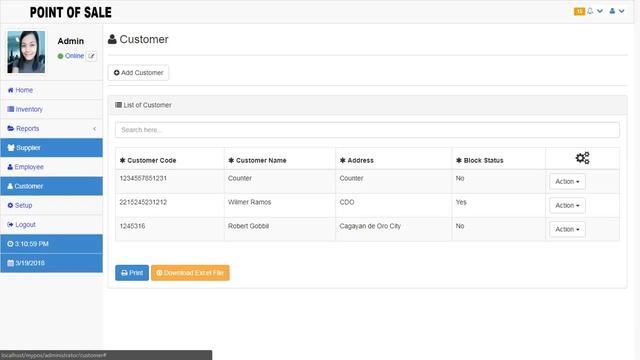Click the clock time tile
This screenshot has height=360, width=640.
[51, 244]
